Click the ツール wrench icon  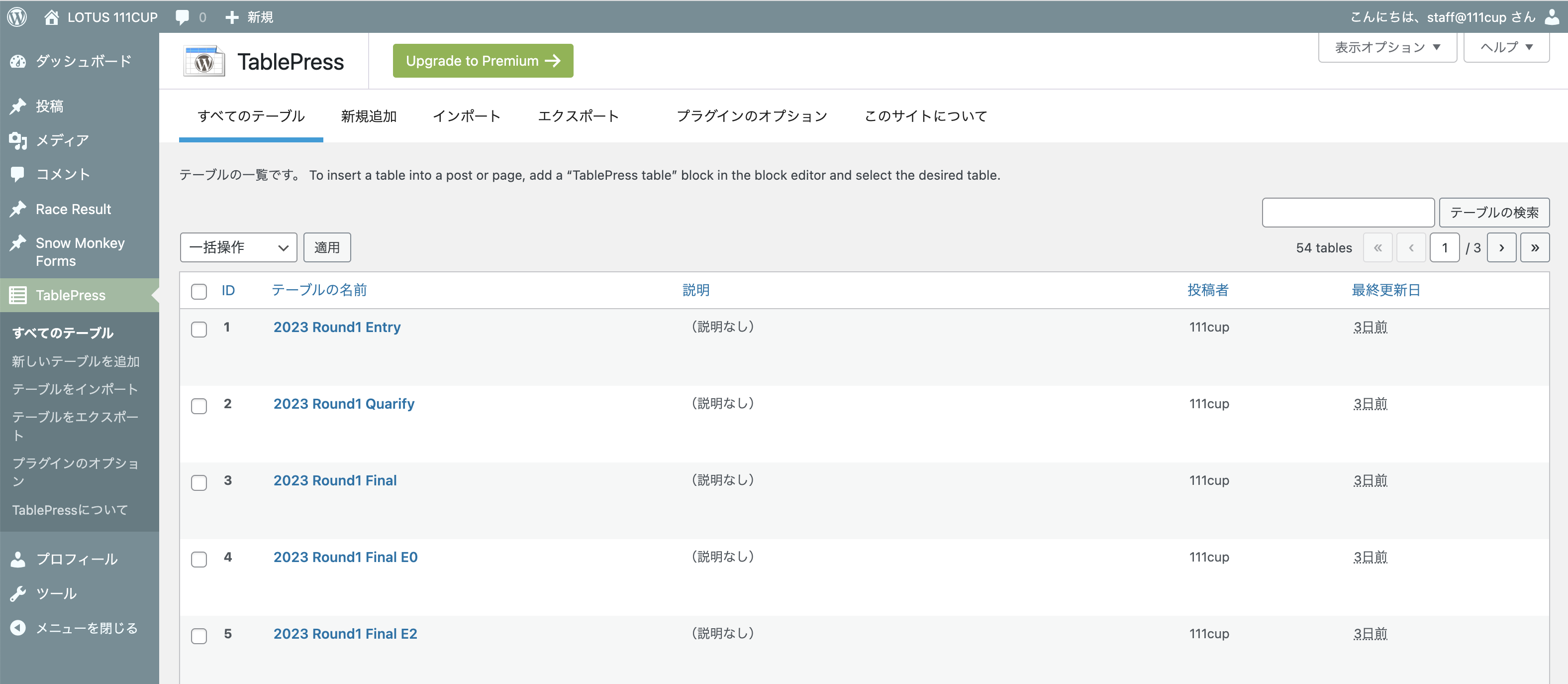click(x=18, y=593)
